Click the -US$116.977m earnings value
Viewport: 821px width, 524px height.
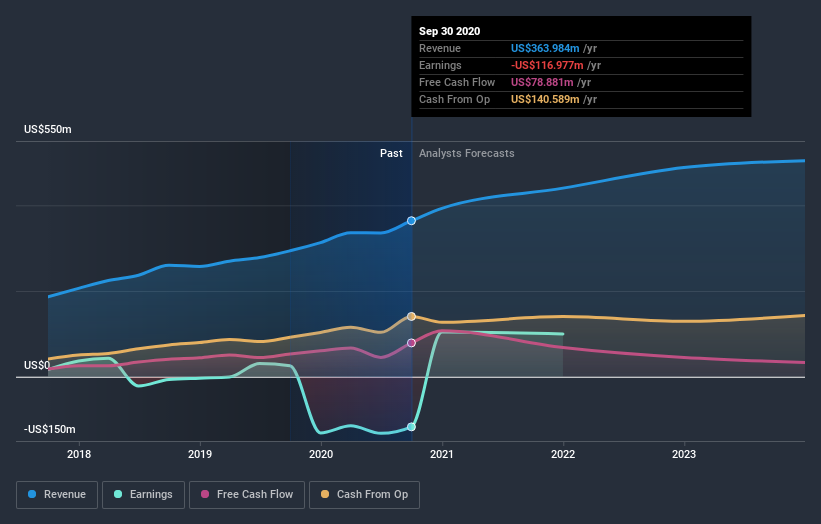tap(547, 65)
